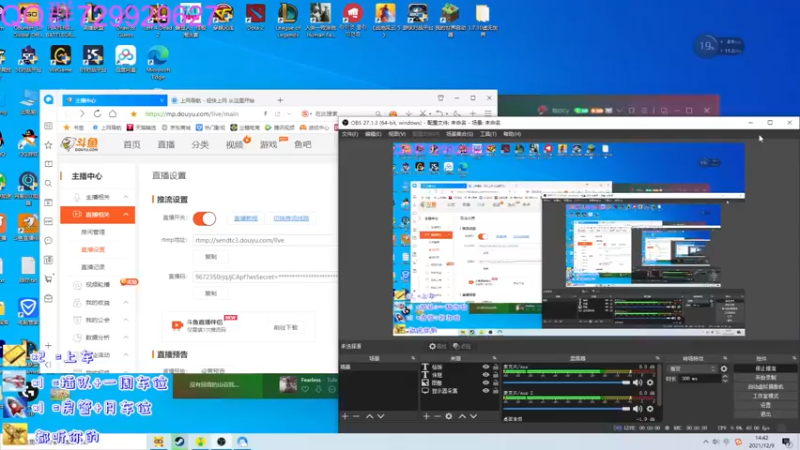
Task: Hide the first text source via eye icon
Action: coord(485,367)
